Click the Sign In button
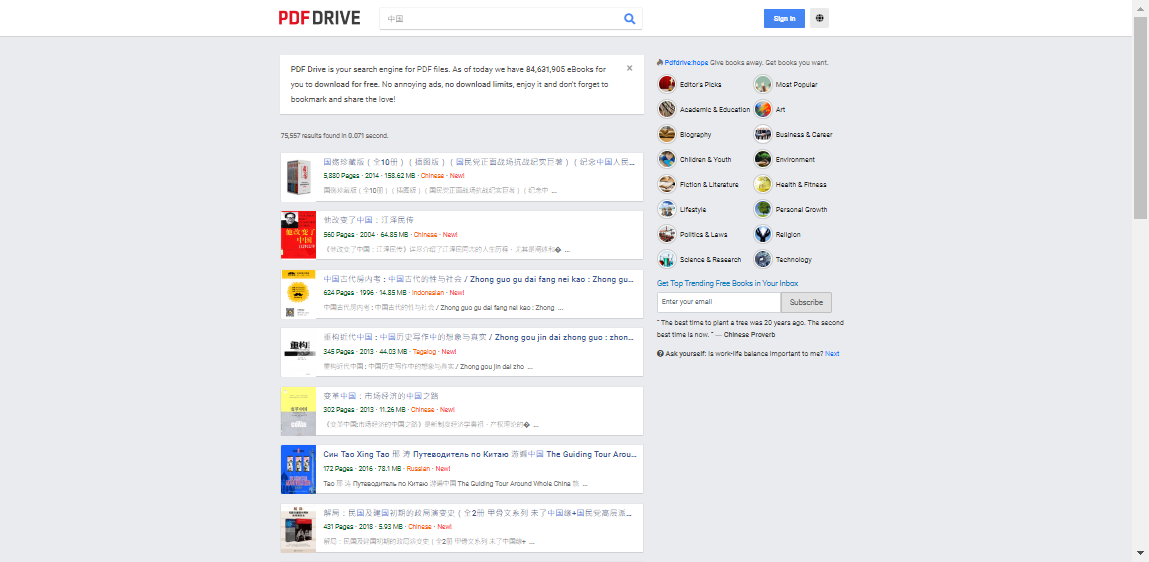 [x=784, y=18]
